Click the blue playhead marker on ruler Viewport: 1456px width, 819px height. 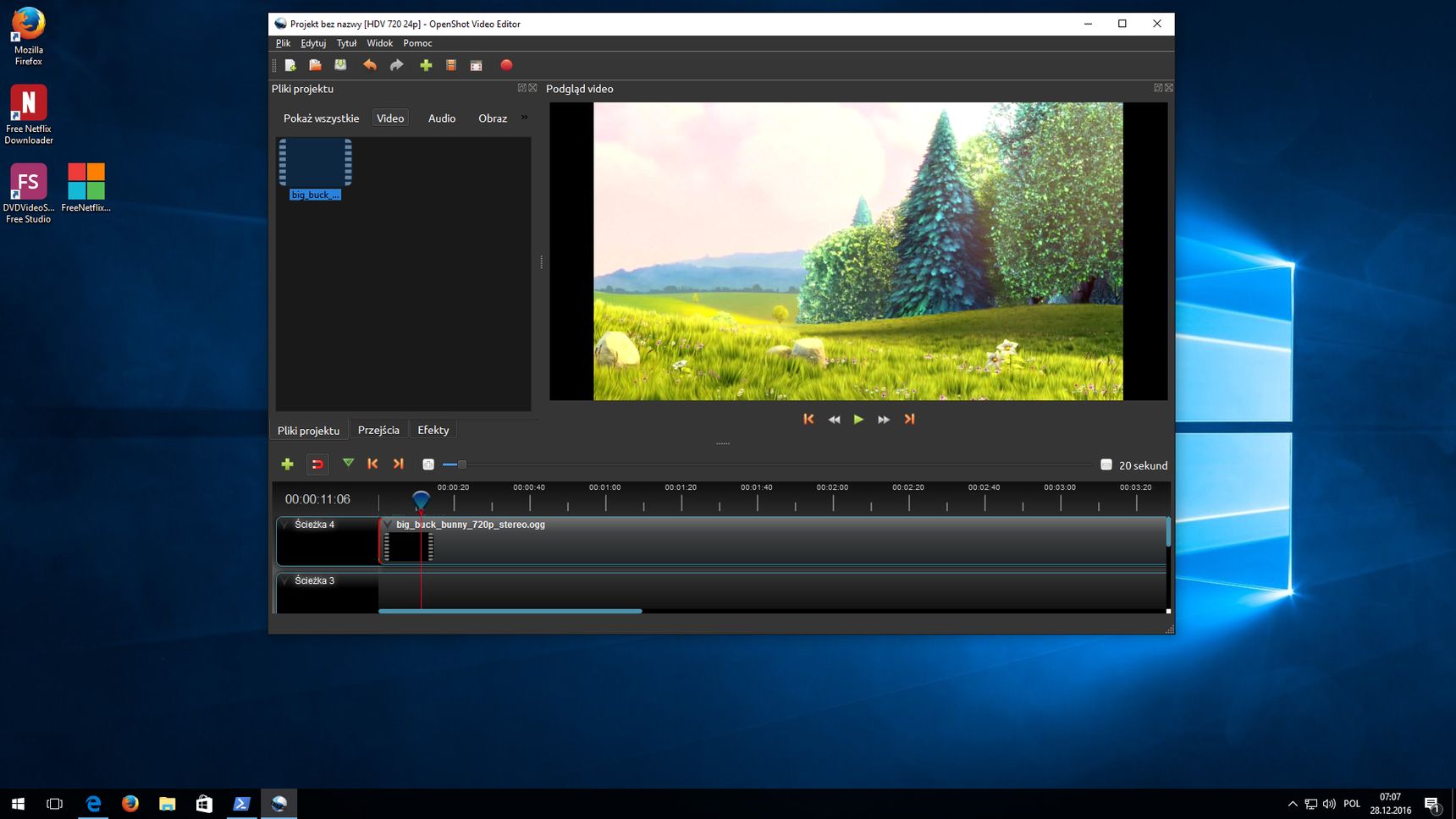(421, 500)
